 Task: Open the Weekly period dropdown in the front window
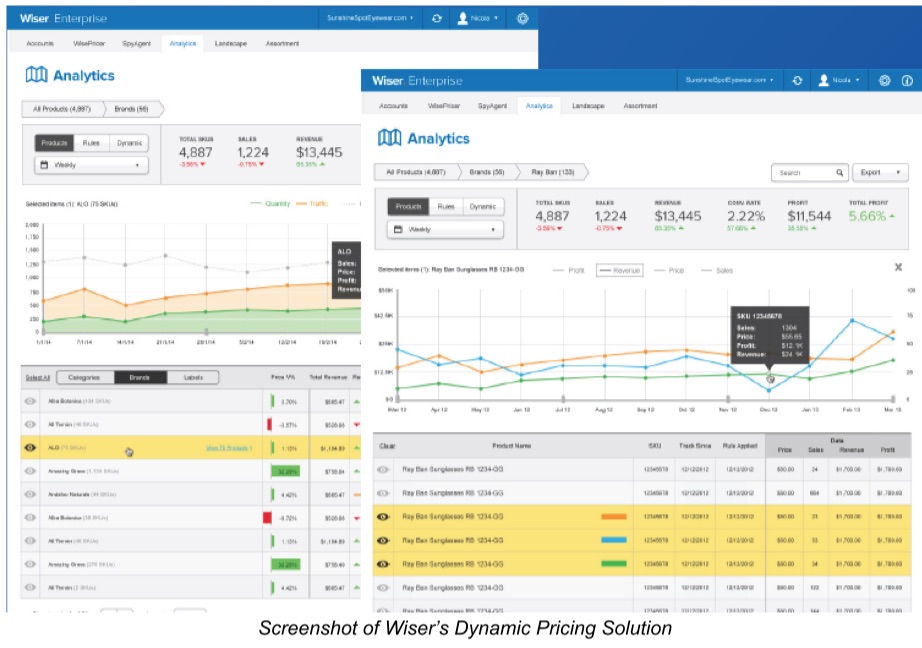coord(445,229)
